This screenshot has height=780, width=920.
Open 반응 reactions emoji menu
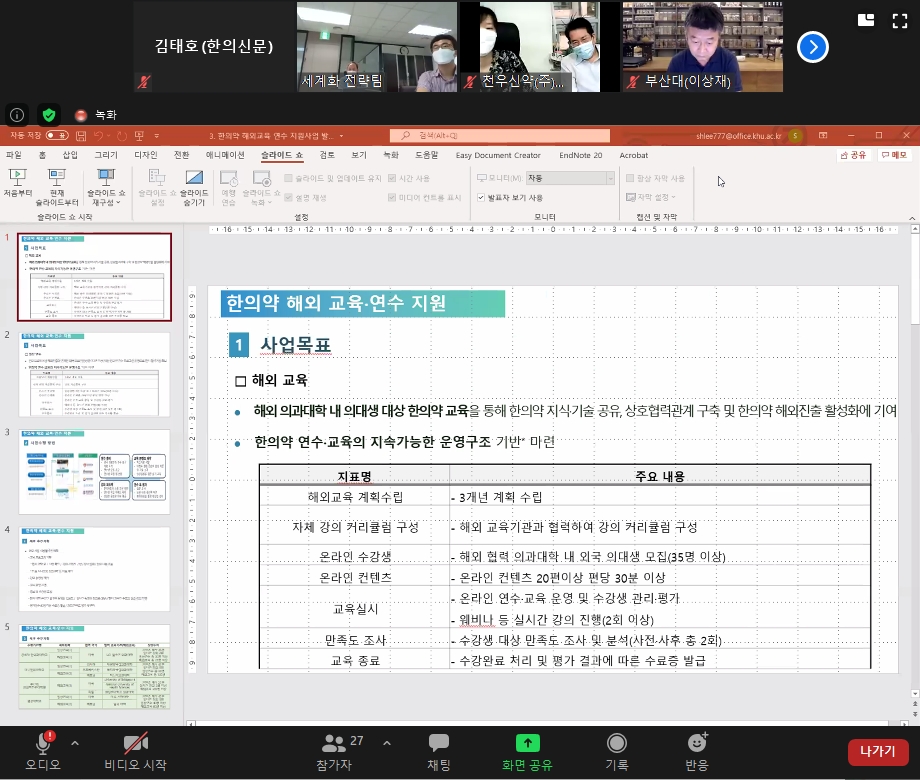pyautogui.click(x=697, y=743)
